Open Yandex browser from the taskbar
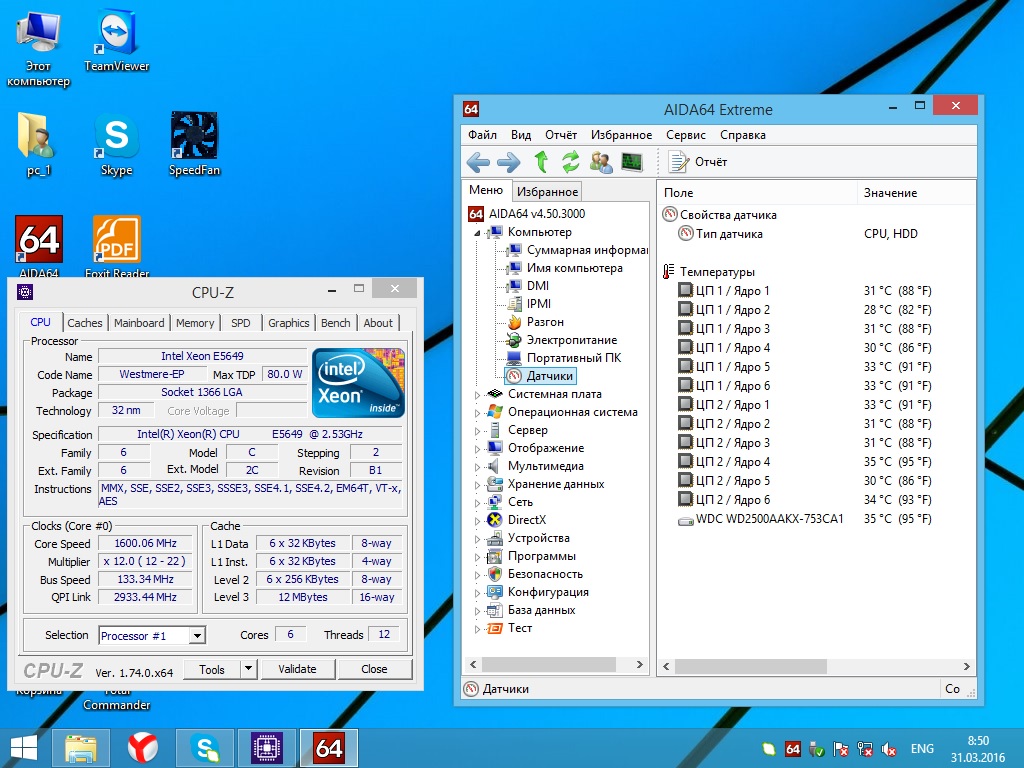1024x768 pixels. coord(142,749)
